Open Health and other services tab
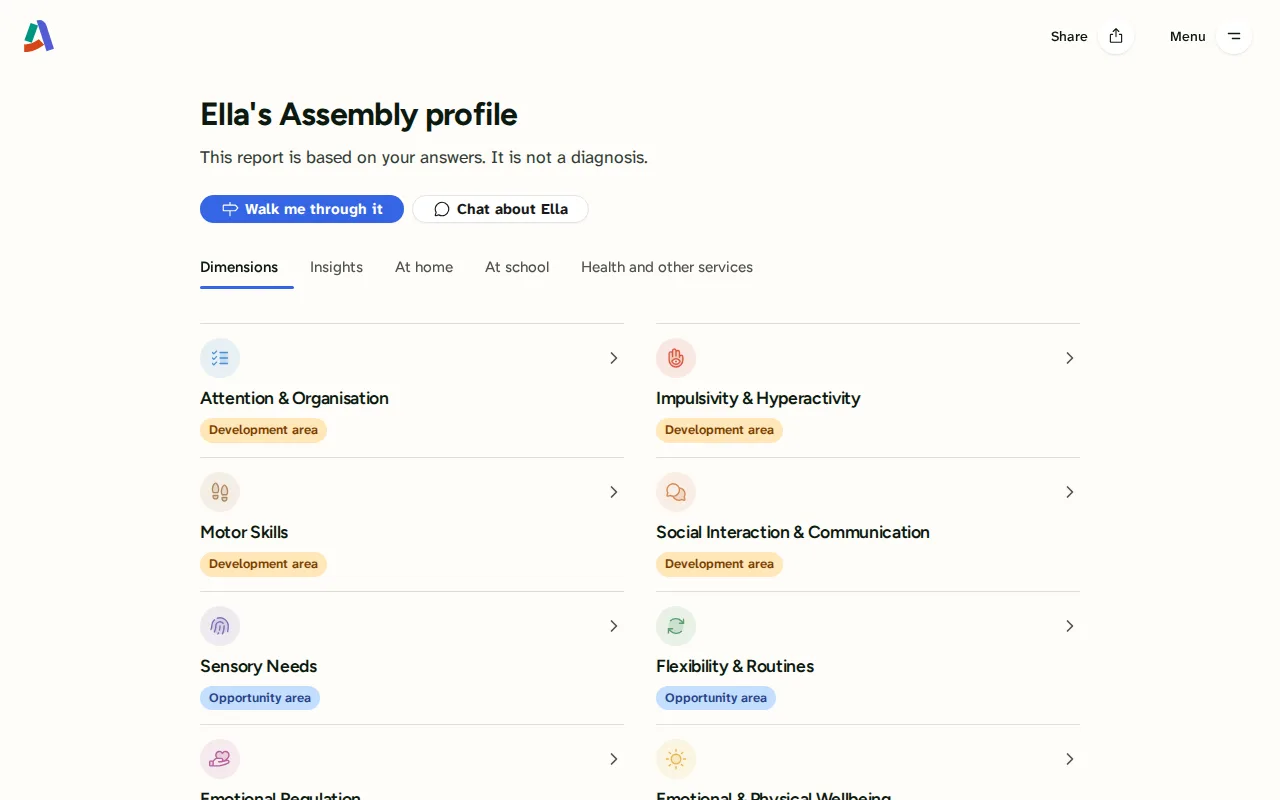1280x800 pixels. [x=667, y=267]
